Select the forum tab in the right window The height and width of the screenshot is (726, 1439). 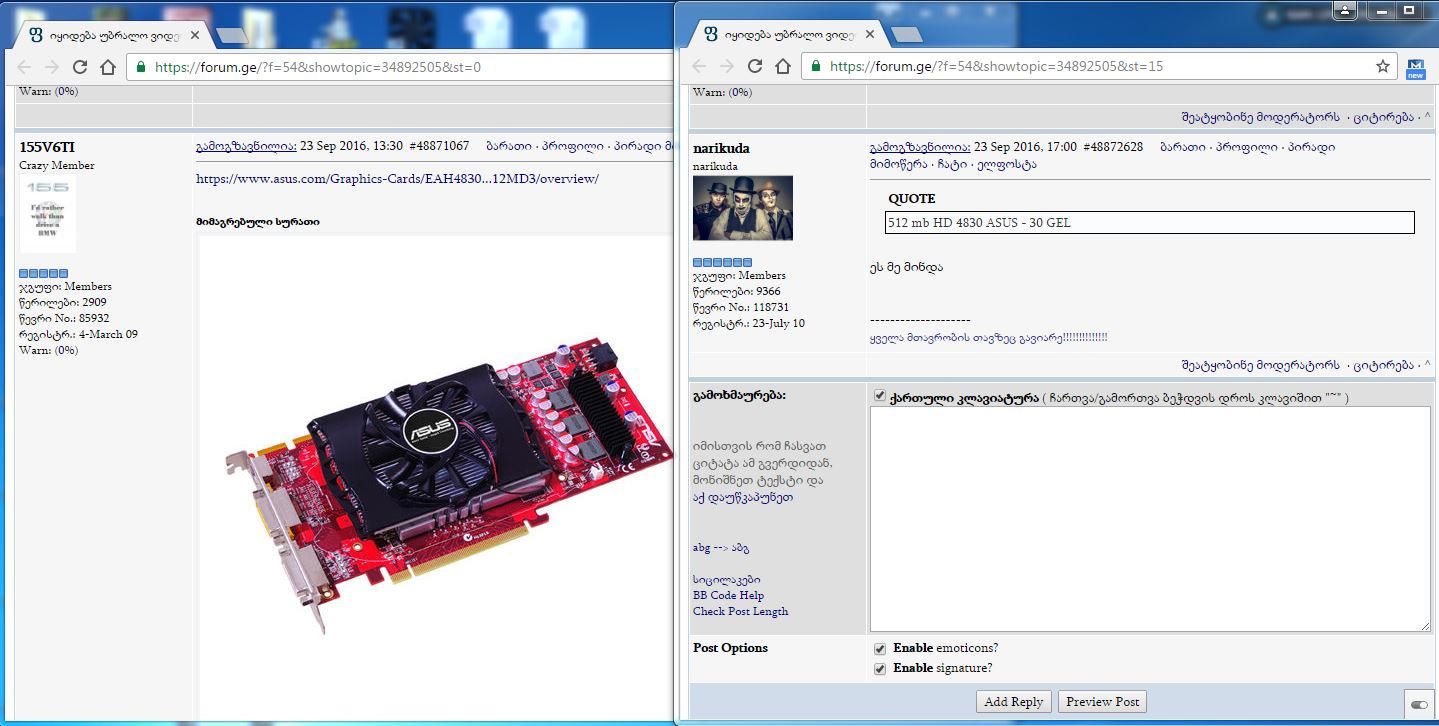[787, 35]
